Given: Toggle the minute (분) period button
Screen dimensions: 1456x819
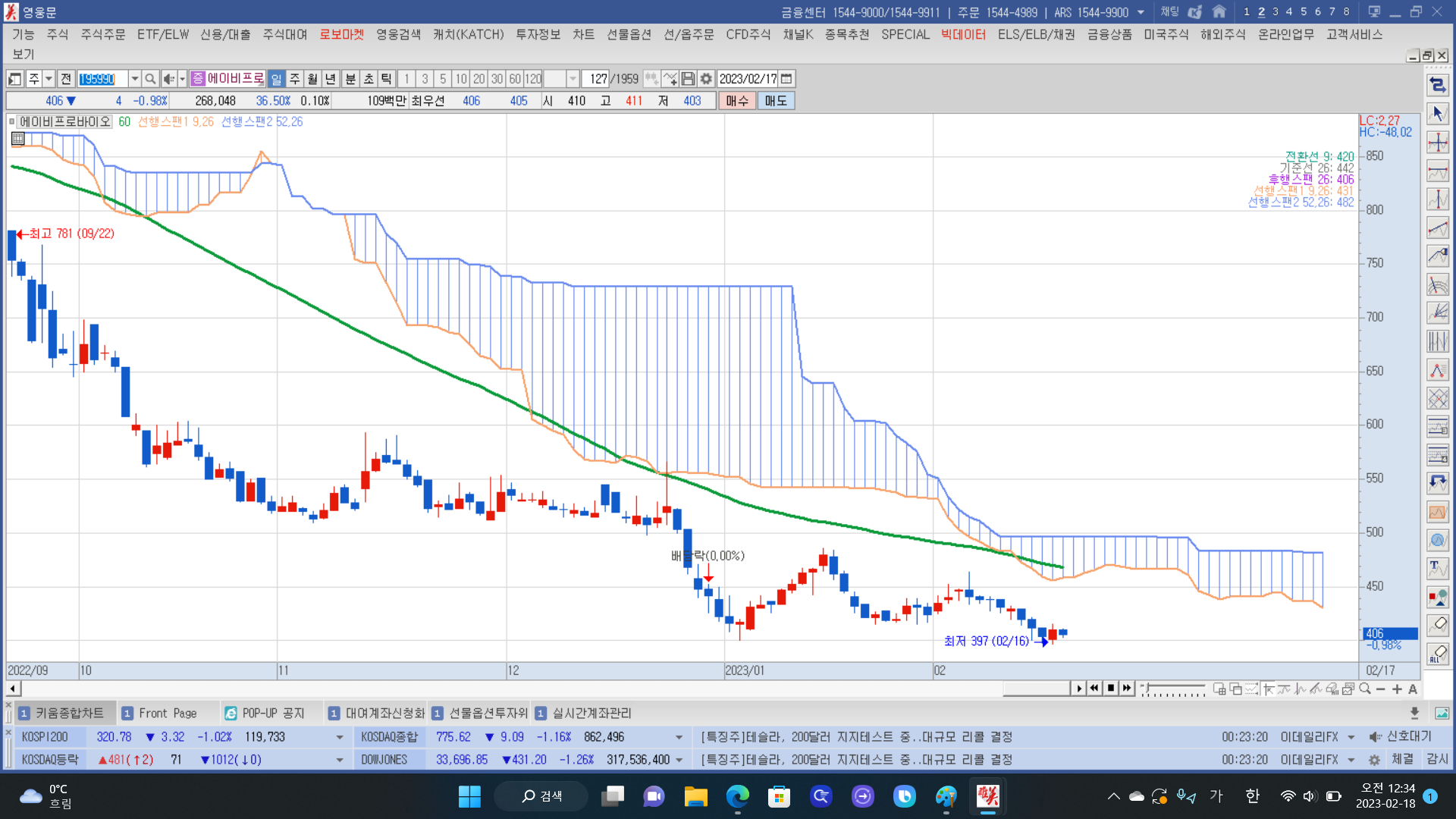Looking at the screenshot, I should [350, 79].
